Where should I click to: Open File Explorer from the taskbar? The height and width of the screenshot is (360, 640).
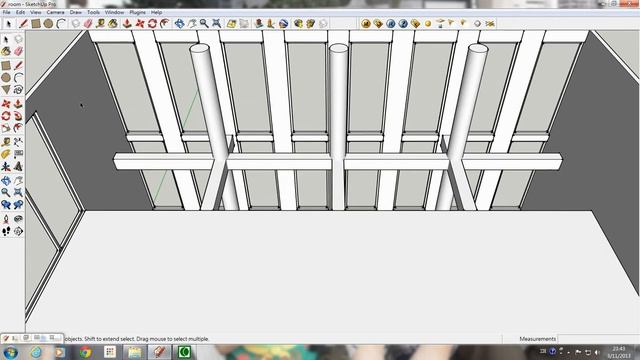click(134, 352)
